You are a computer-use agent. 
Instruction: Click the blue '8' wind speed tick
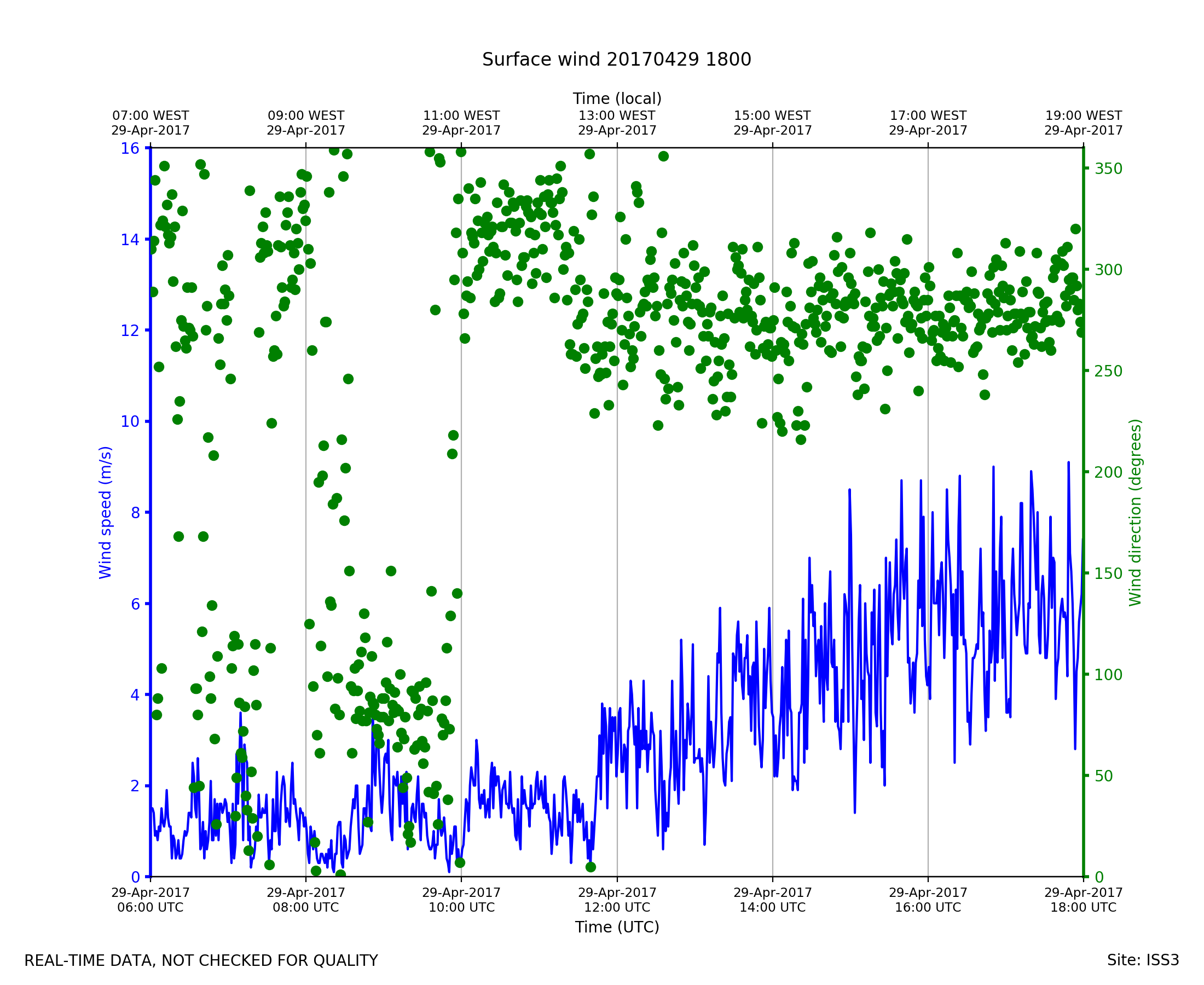point(135,513)
